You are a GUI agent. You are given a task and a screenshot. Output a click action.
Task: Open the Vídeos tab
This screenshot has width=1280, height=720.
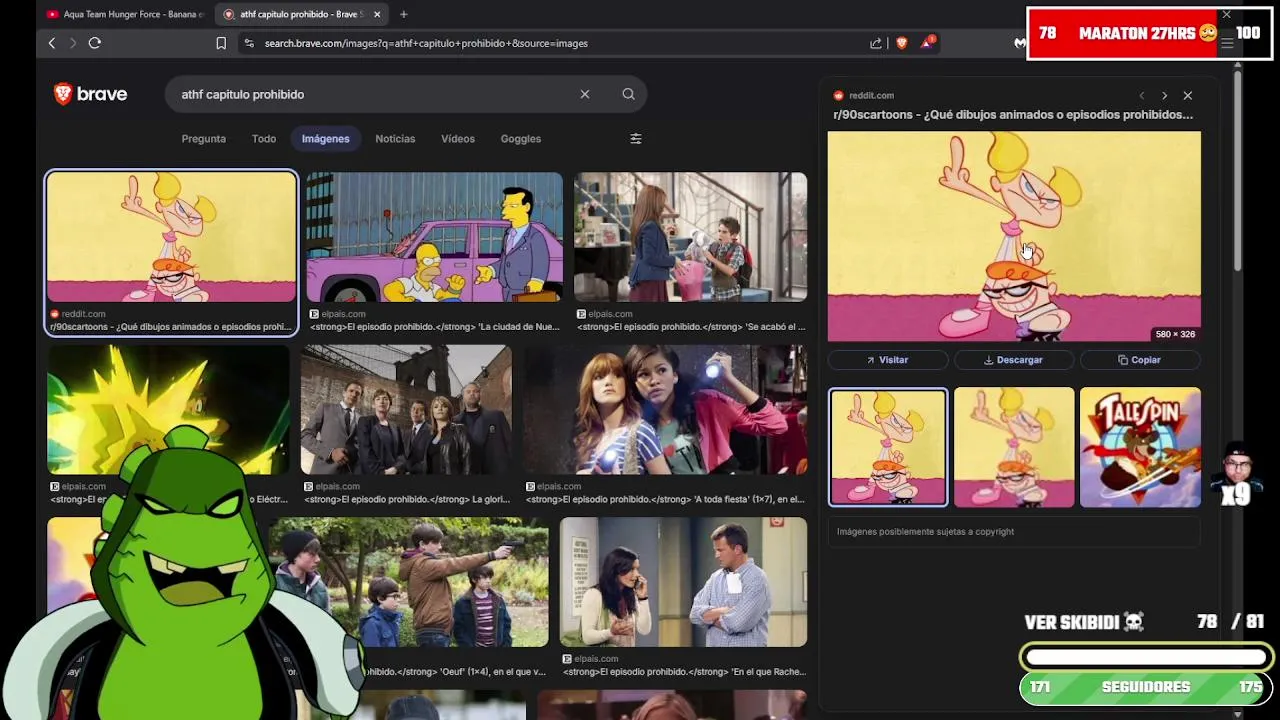click(458, 139)
